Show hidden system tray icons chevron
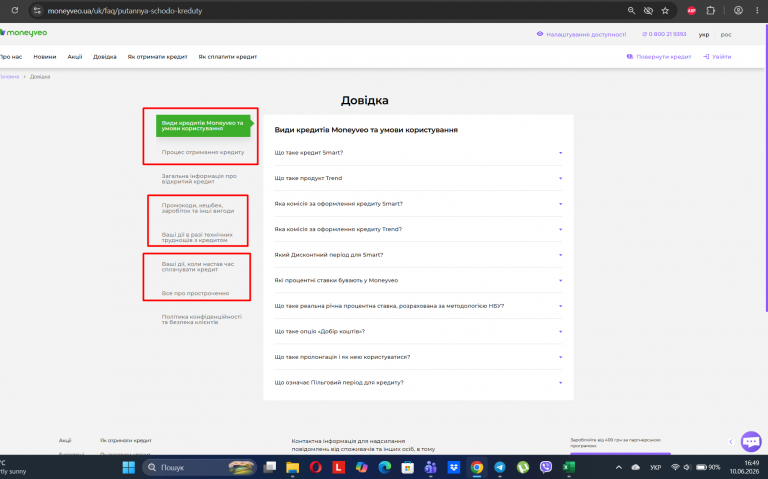Screen dimensions: 768x479 pyautogui.click(x=619, y=467)
